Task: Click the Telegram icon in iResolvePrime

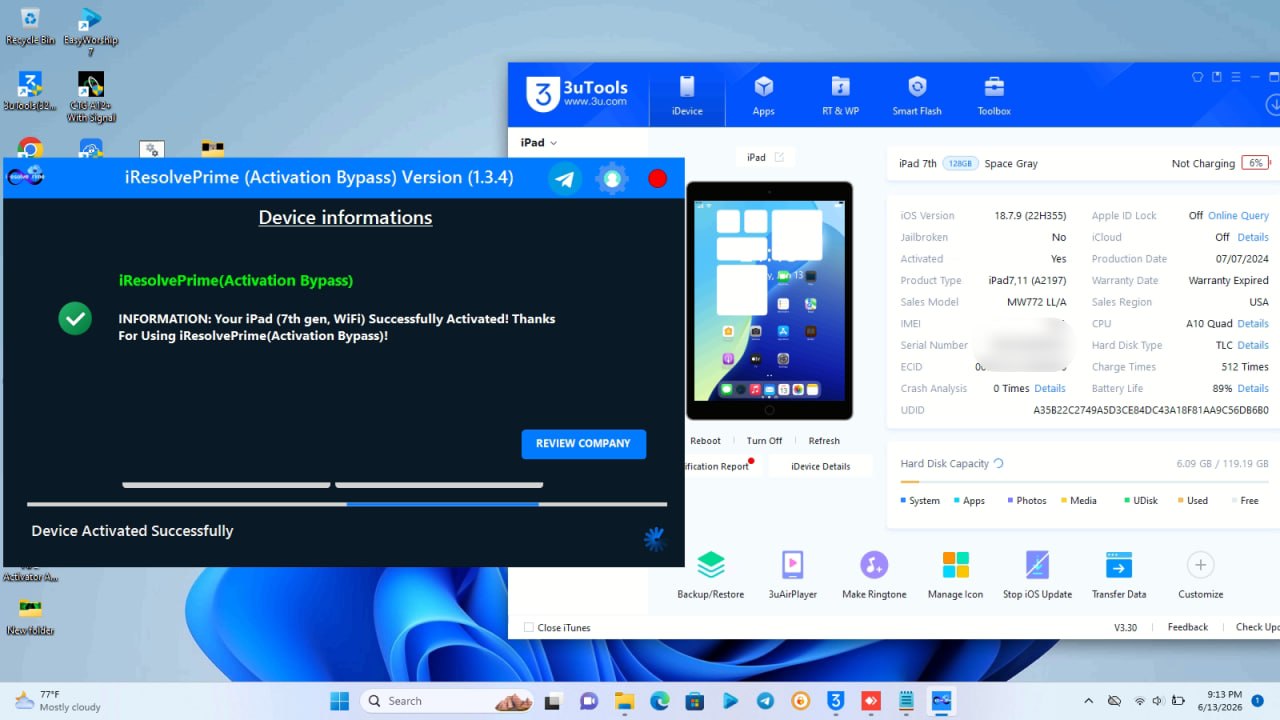Action: point(565,179)
